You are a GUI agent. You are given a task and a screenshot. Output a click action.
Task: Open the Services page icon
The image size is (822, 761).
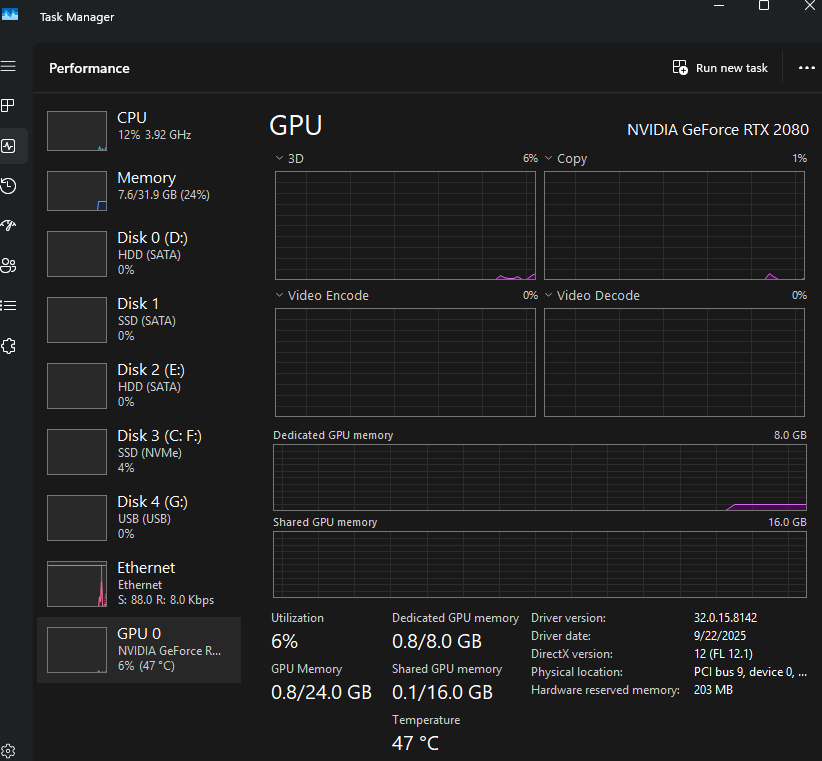pyautogui.click(x=8, y=346)
